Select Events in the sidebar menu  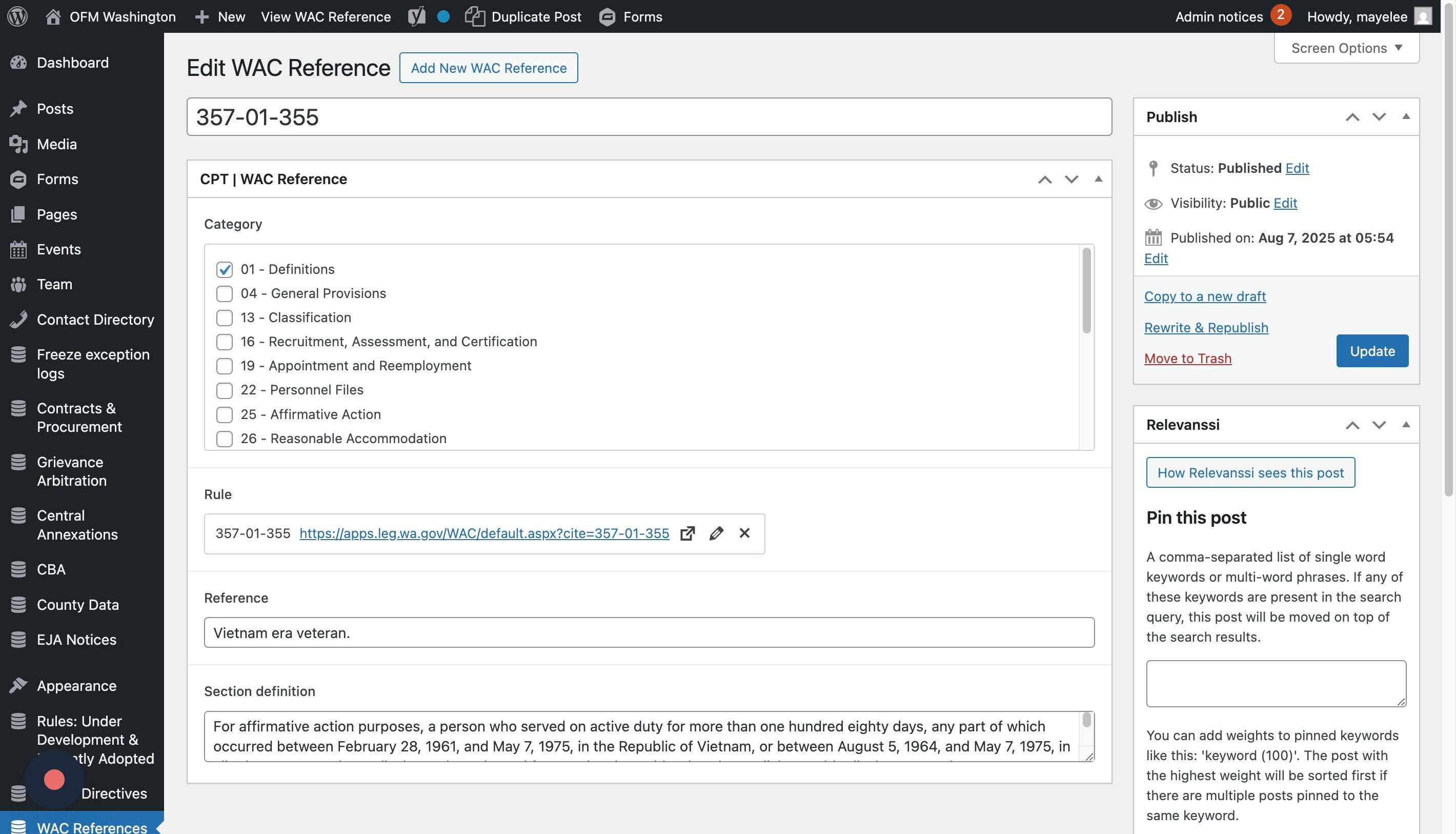pos(58,249)
